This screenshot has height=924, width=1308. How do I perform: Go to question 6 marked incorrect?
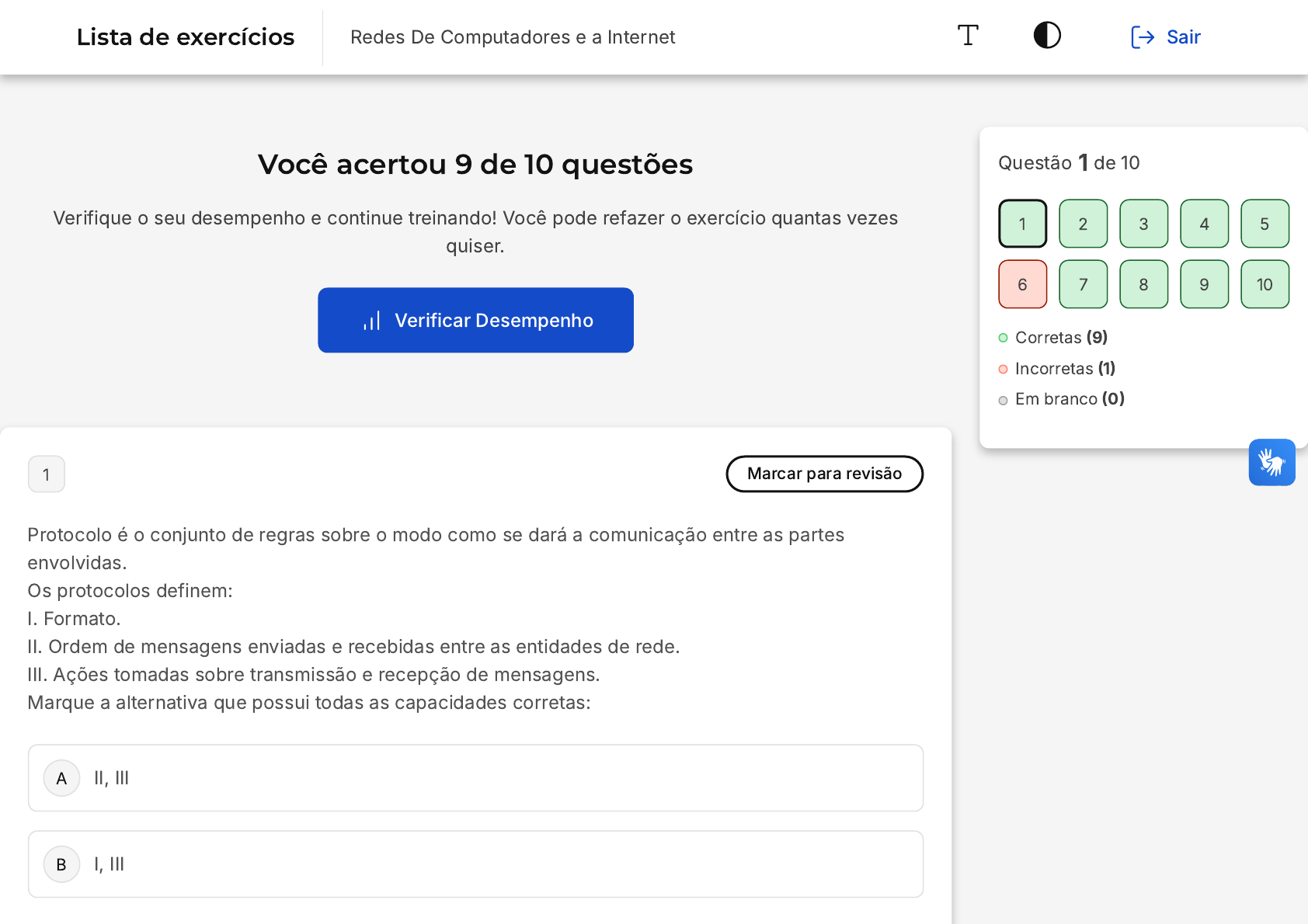[x=1022, y=284]
